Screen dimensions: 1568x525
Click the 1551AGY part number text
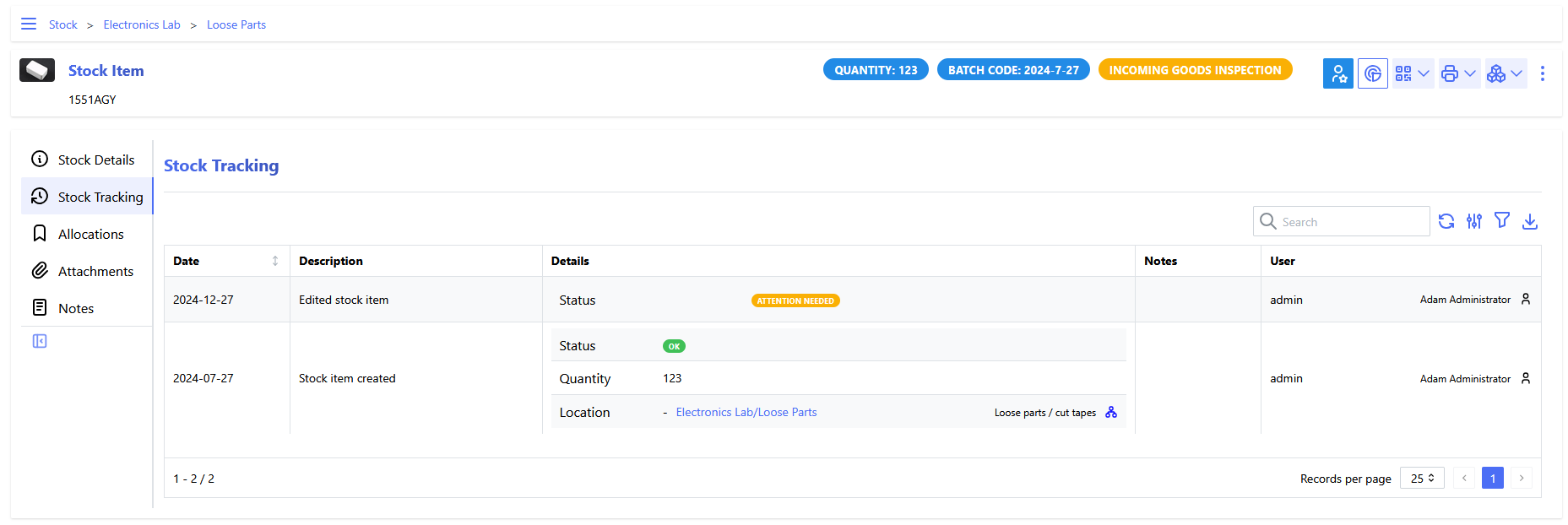(x=92, y=100)
